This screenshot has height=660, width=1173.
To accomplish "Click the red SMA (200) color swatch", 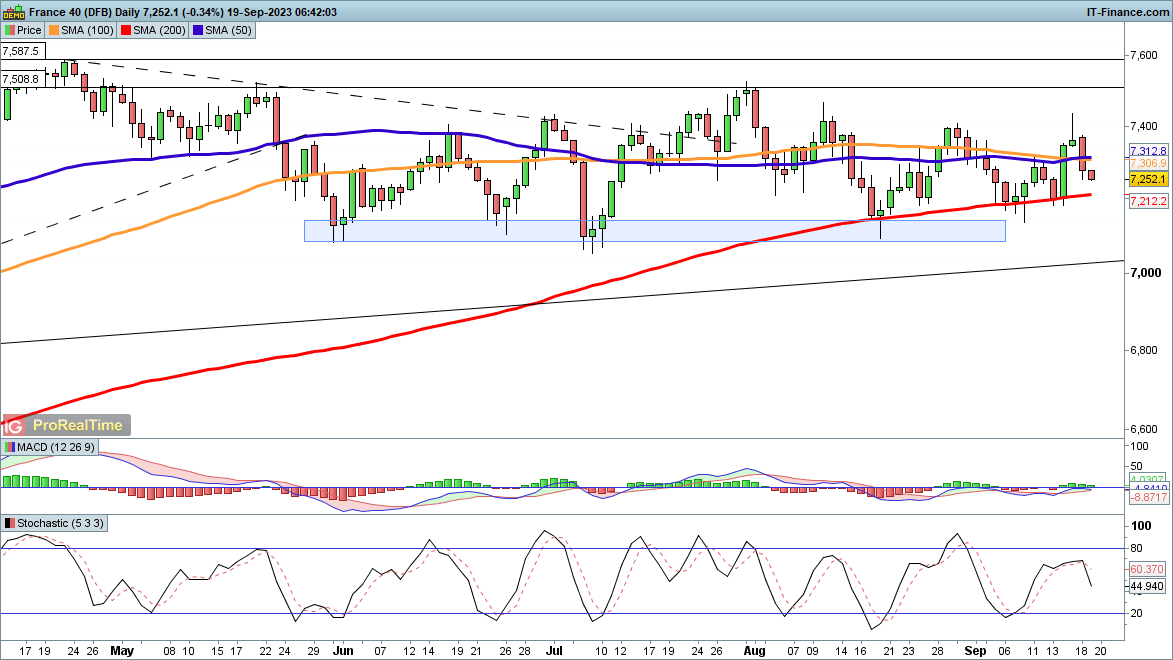I will click(126, 31).
